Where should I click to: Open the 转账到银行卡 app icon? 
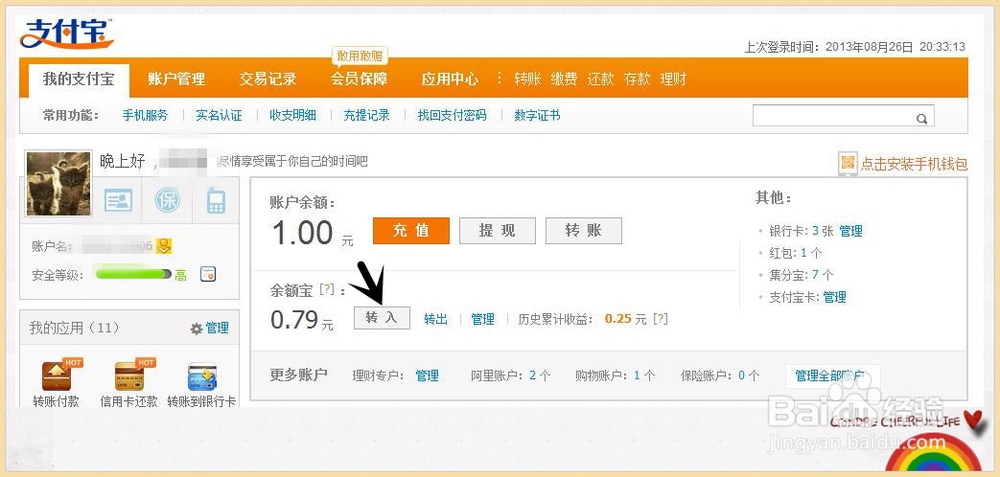tap(203, 377)
